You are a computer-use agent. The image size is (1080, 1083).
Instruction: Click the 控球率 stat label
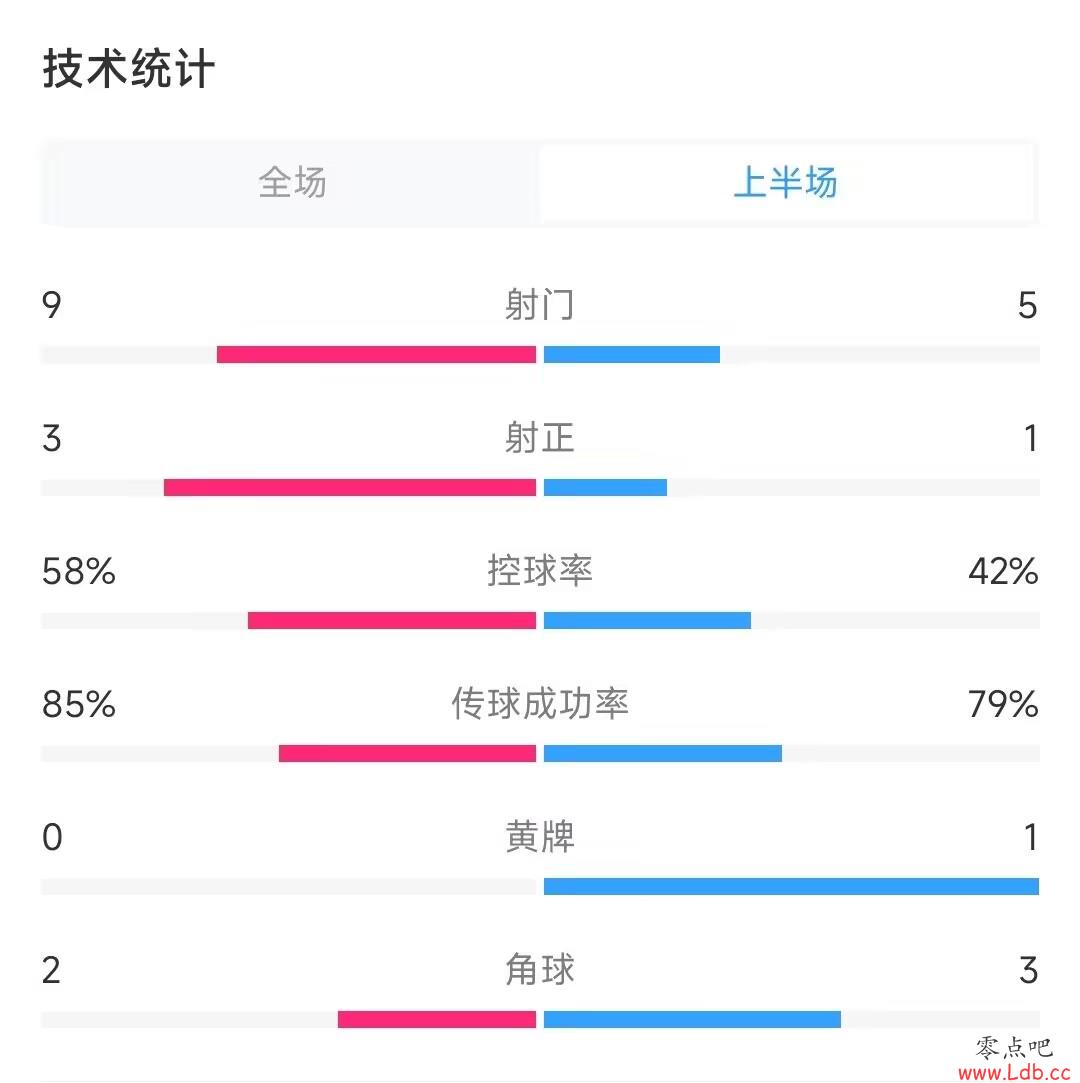539,571
